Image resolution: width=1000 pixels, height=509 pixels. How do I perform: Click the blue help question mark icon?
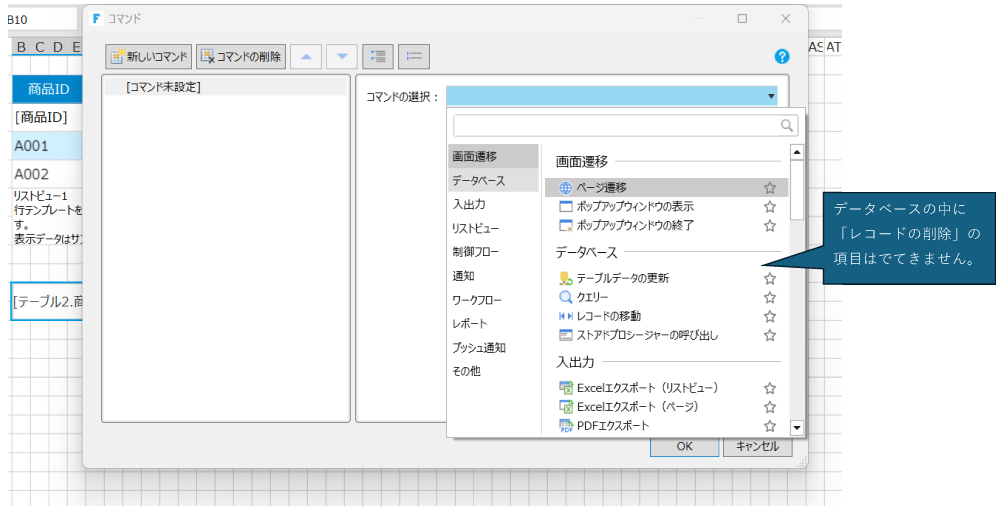coord(782,57)
